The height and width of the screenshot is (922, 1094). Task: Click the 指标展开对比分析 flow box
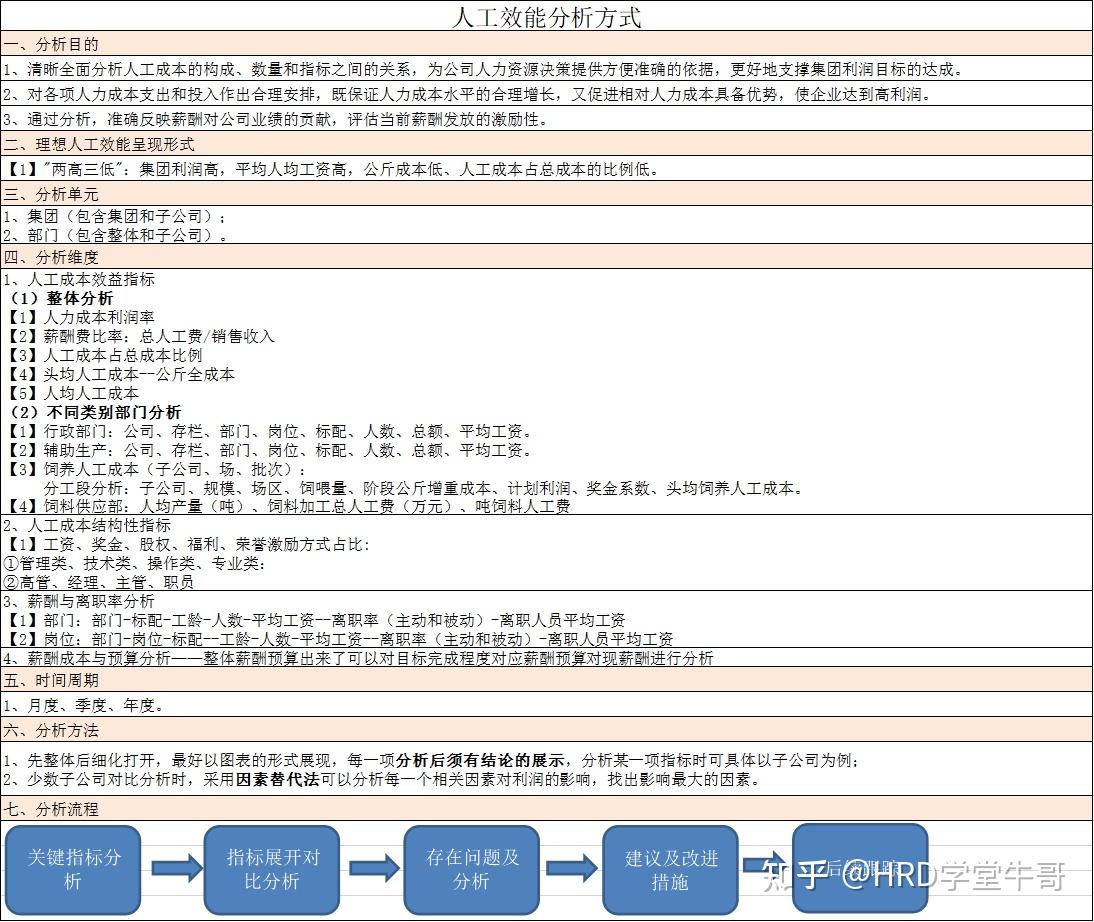[272, 870]
